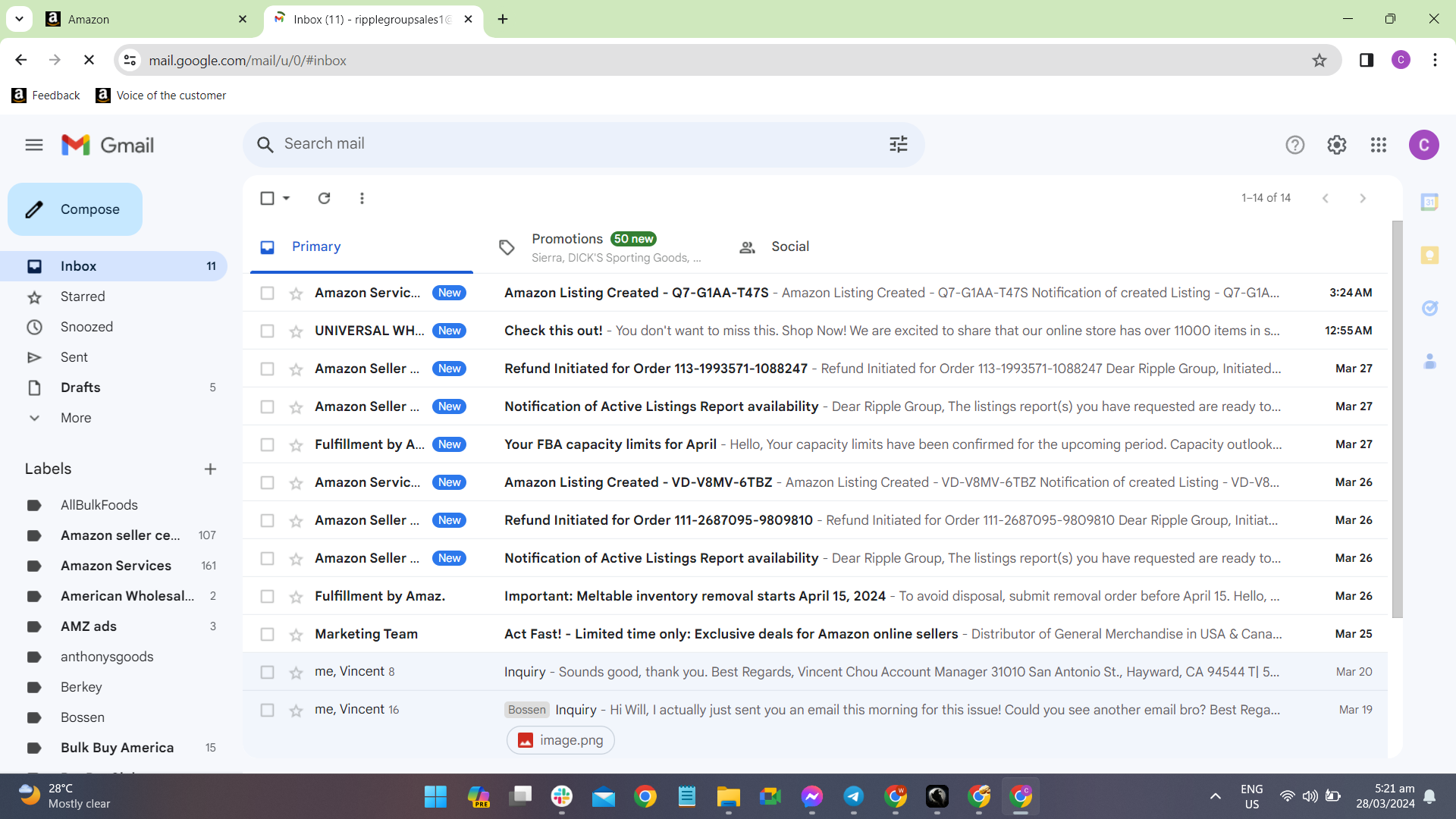Viewport: 1456px width, 819px height.
Task: Open Google apps grid
Action: click(1379, 145)
